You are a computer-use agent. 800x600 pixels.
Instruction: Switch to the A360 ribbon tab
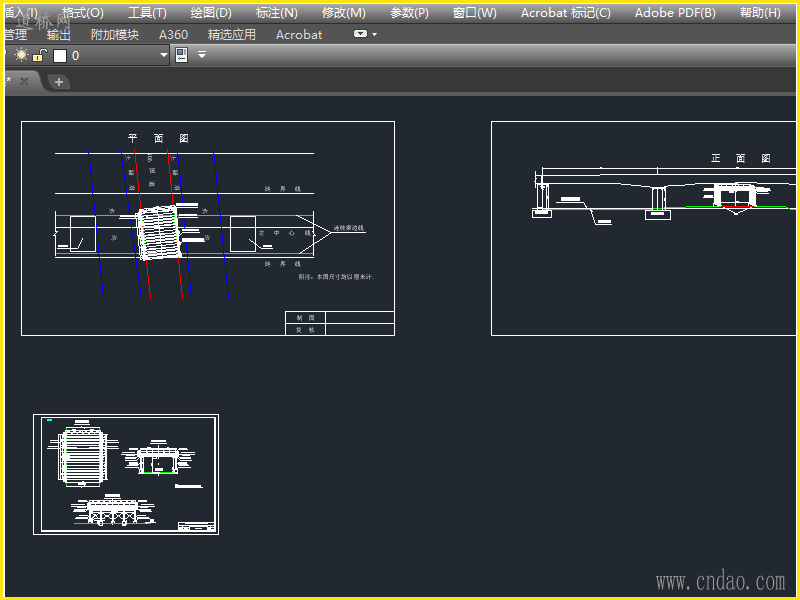(x=173, y=35)
